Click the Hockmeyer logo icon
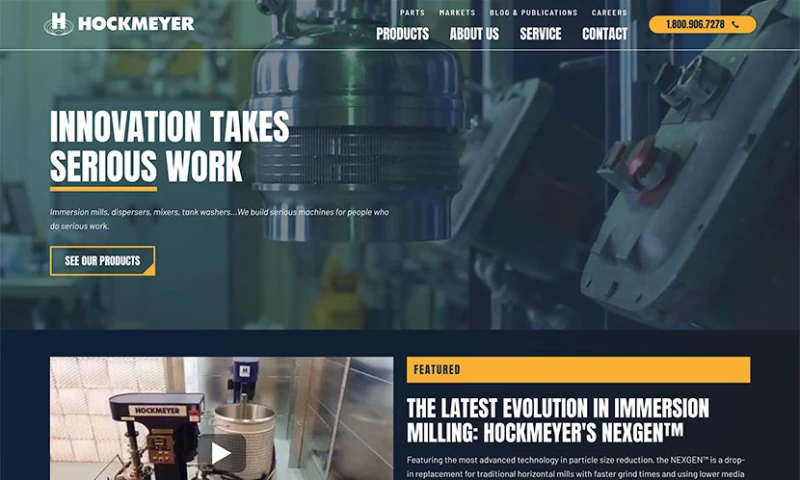Image resolution: width=800 pixels, height=480 pixels. tap(59, 24)
